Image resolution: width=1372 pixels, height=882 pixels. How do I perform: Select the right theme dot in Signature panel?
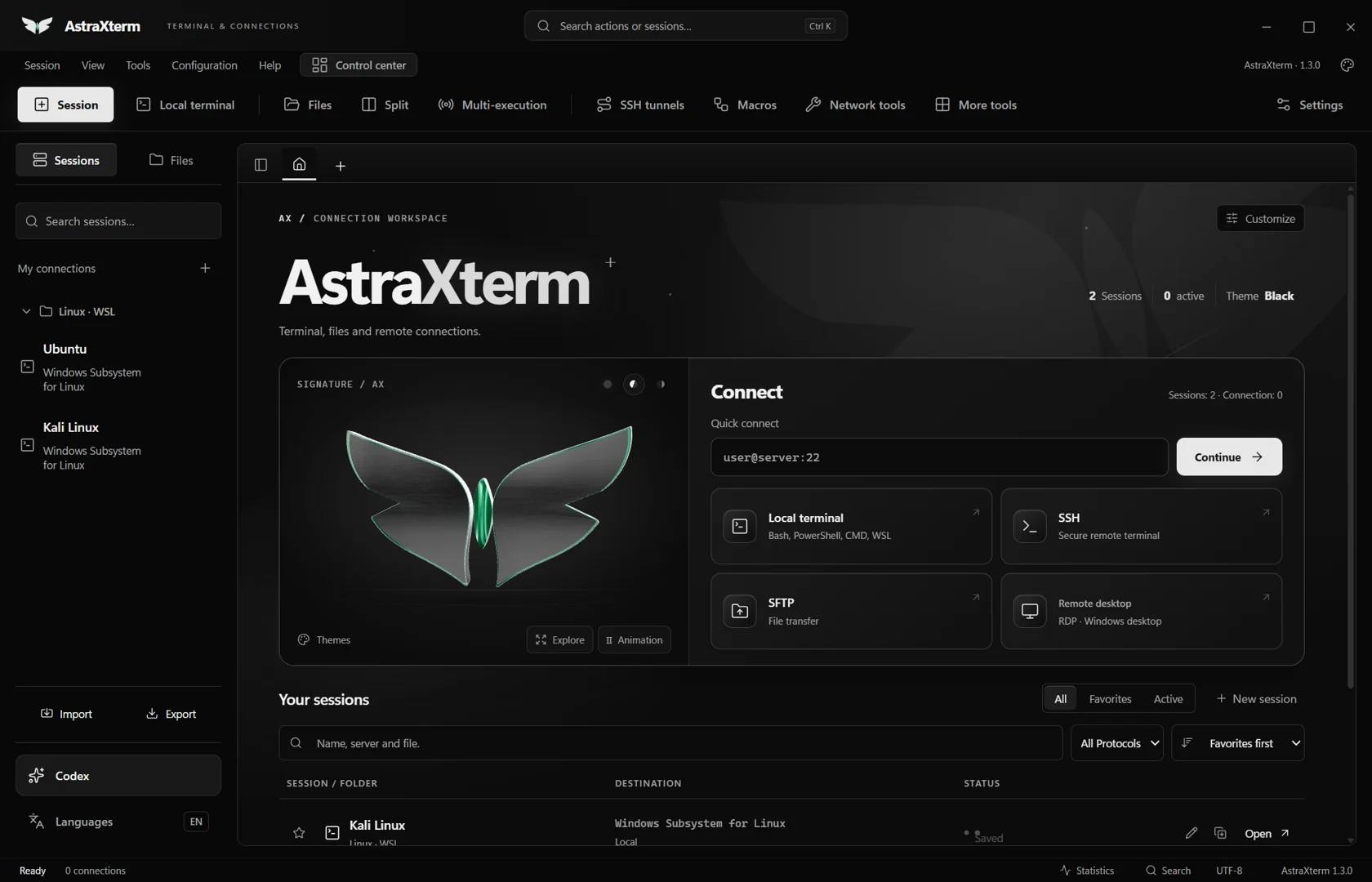click(661, 384)
